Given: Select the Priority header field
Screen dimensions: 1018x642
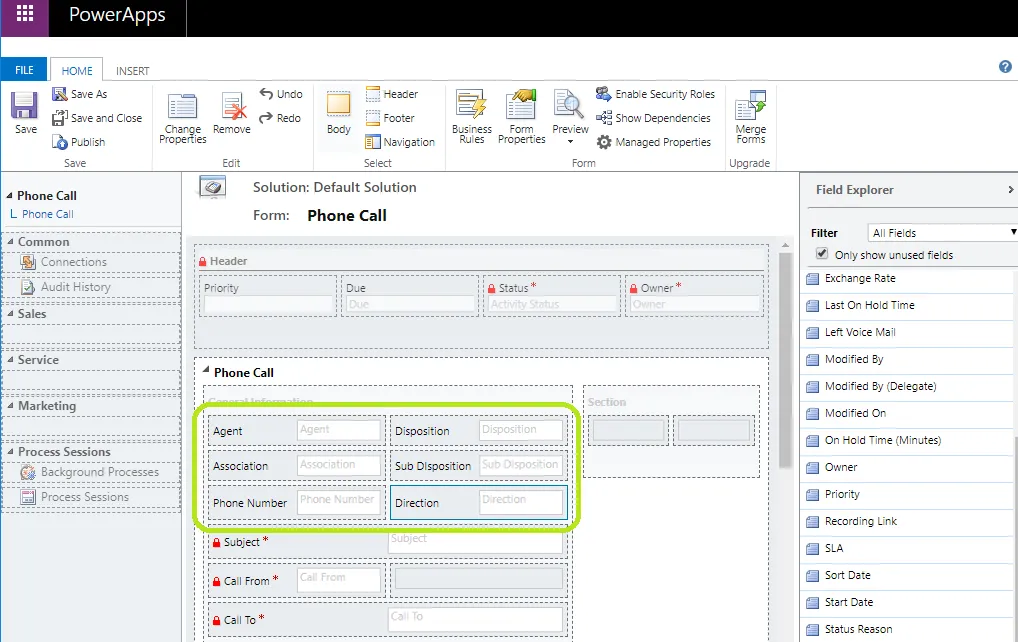Looking at the screenshot, I should pos(268,296).
